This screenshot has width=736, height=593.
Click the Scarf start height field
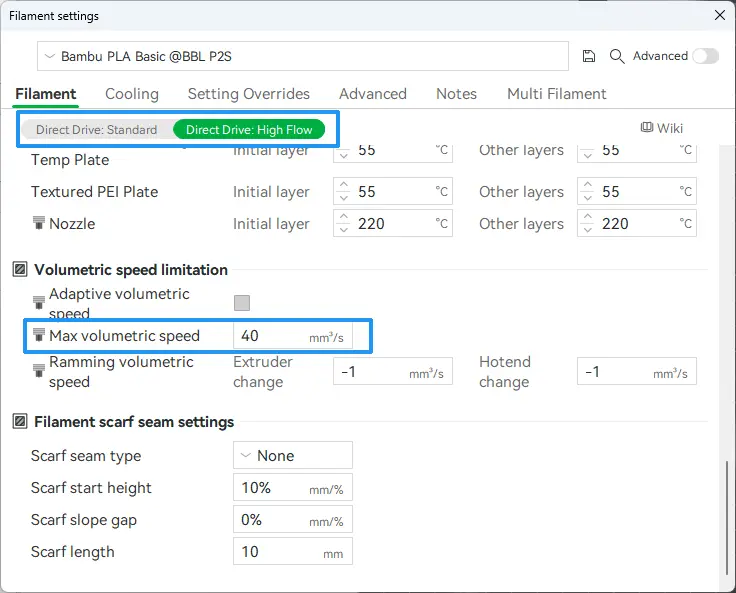click(x=293, y=487)
